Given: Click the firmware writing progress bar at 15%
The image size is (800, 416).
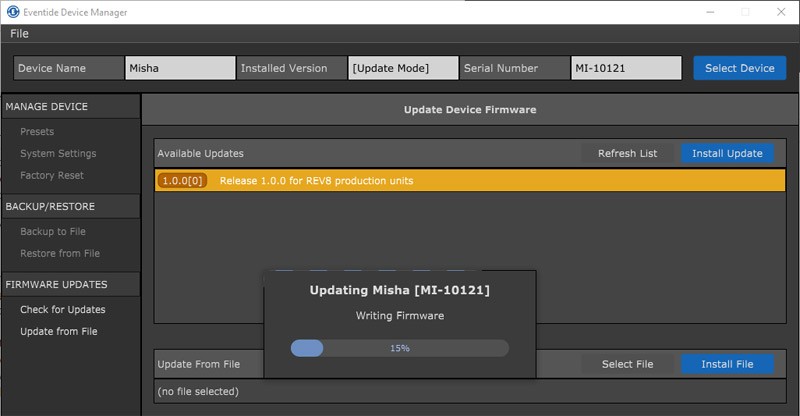Looking at the screenshot, I should point(399,348).
